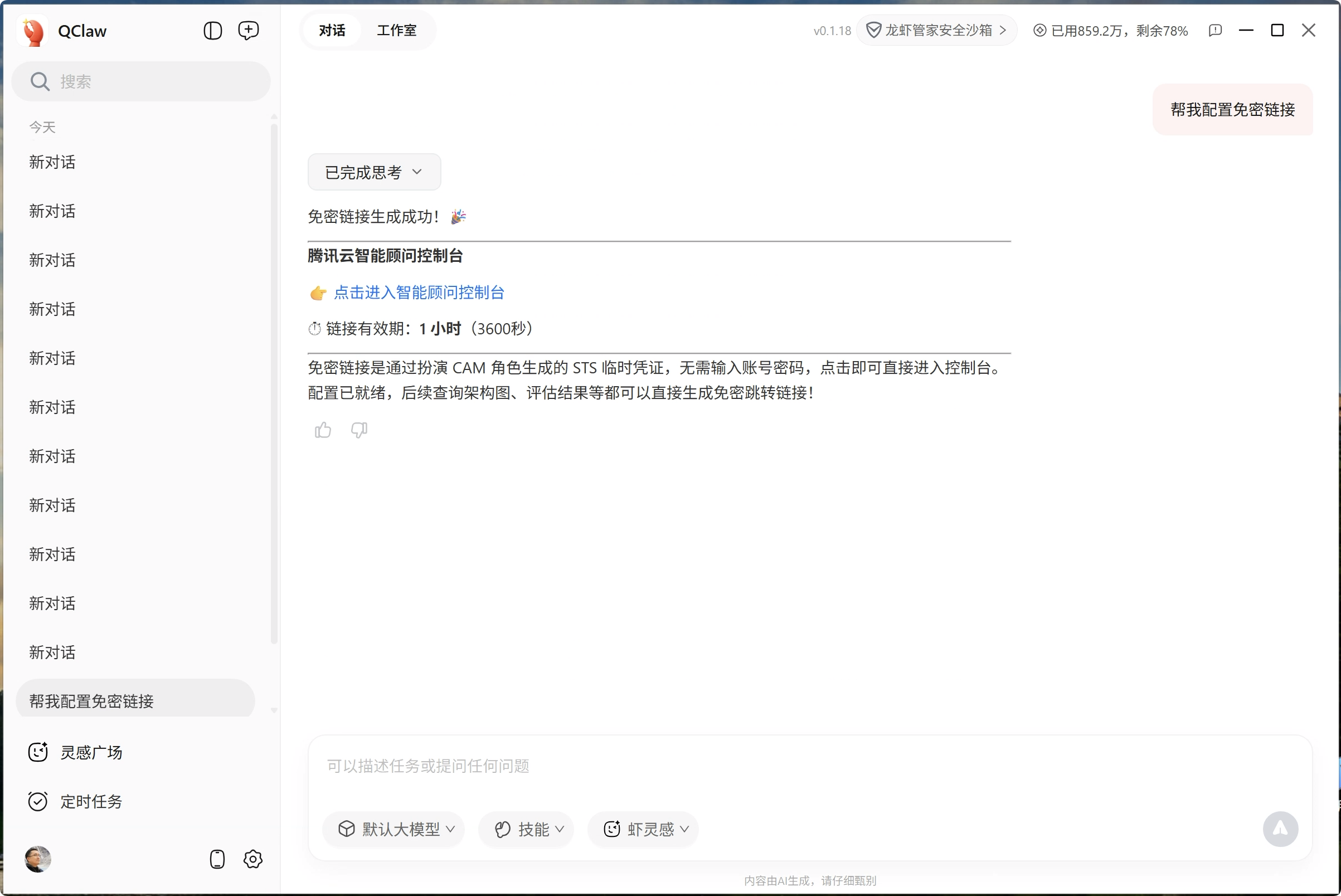The width and height of the screenshot is (1341, 896).
Task: Click the conversation list scrollbar
Action: click(x=274, y=383)
